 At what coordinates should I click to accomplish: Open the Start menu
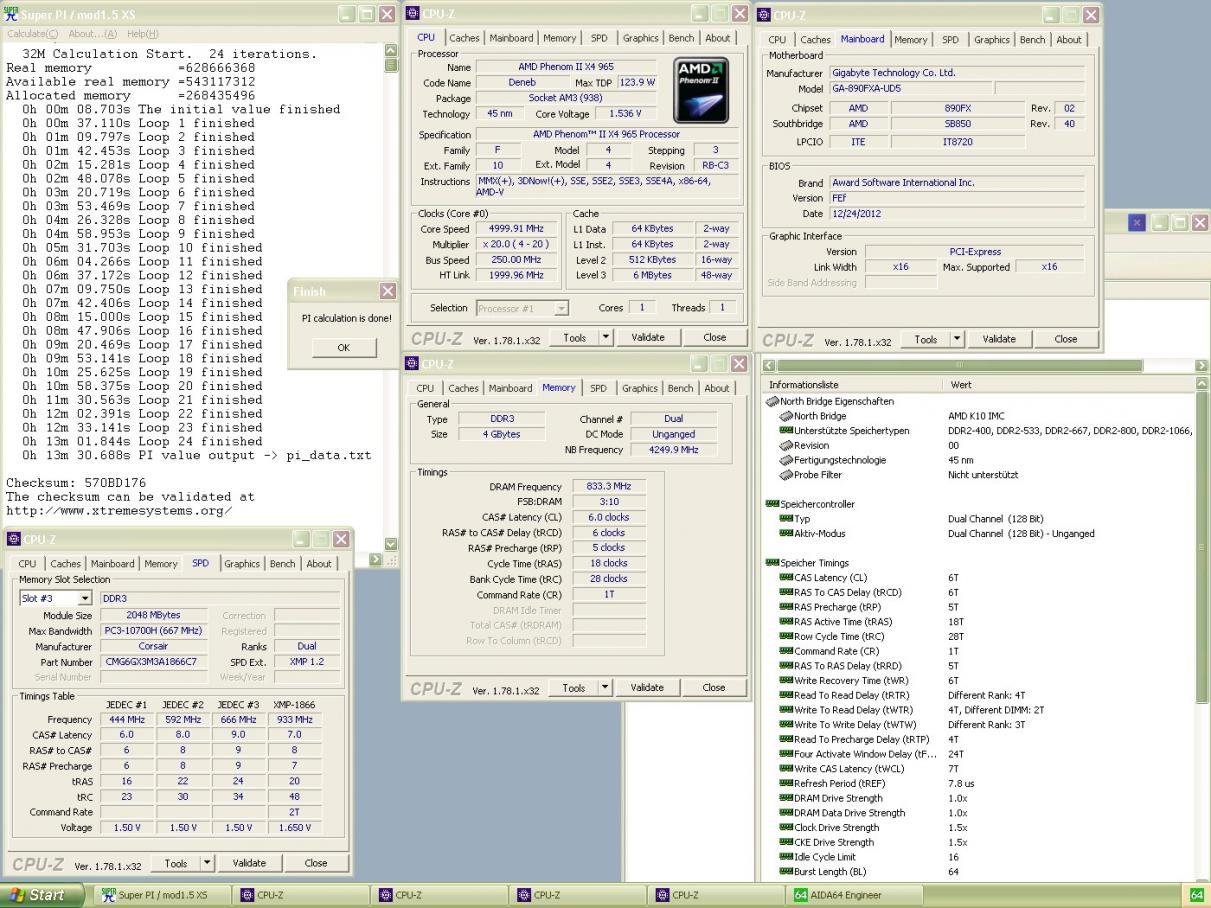click(x=43, y=895)
